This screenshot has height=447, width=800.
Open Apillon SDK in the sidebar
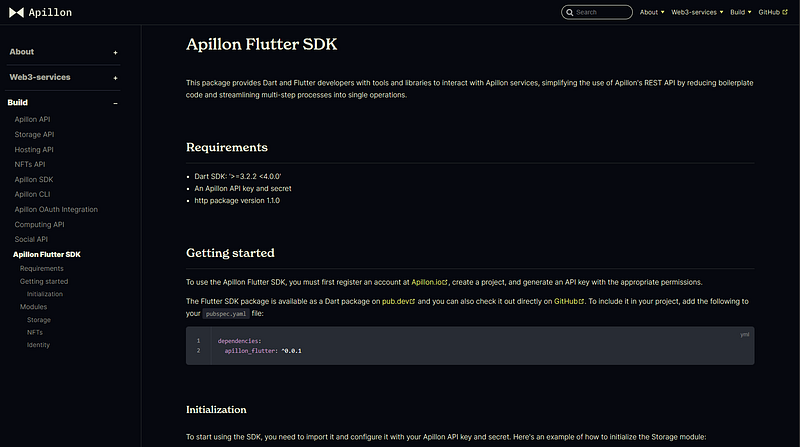pyautogui.click(x=34, y=180)
